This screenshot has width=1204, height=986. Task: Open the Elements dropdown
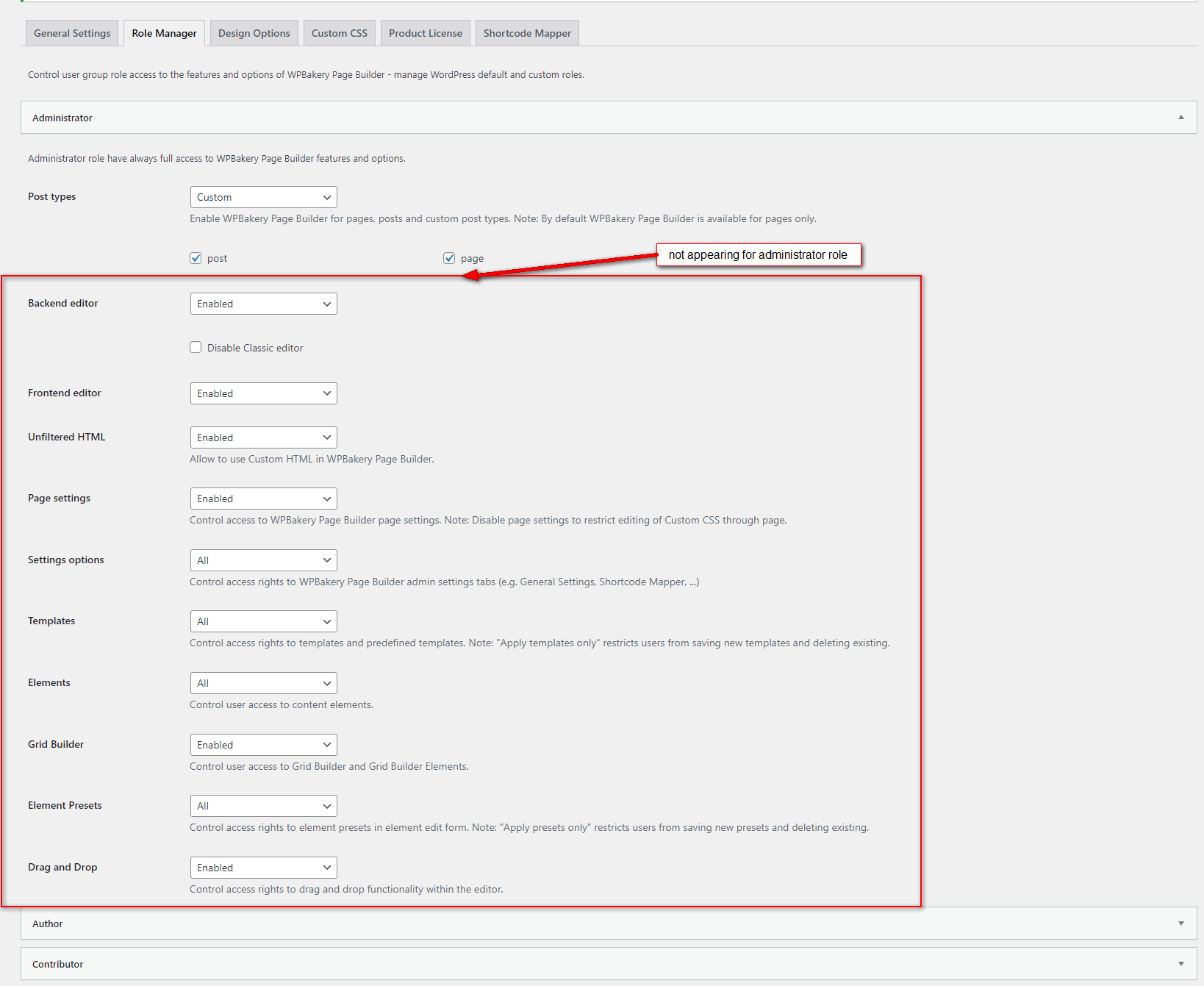[264, 683]
